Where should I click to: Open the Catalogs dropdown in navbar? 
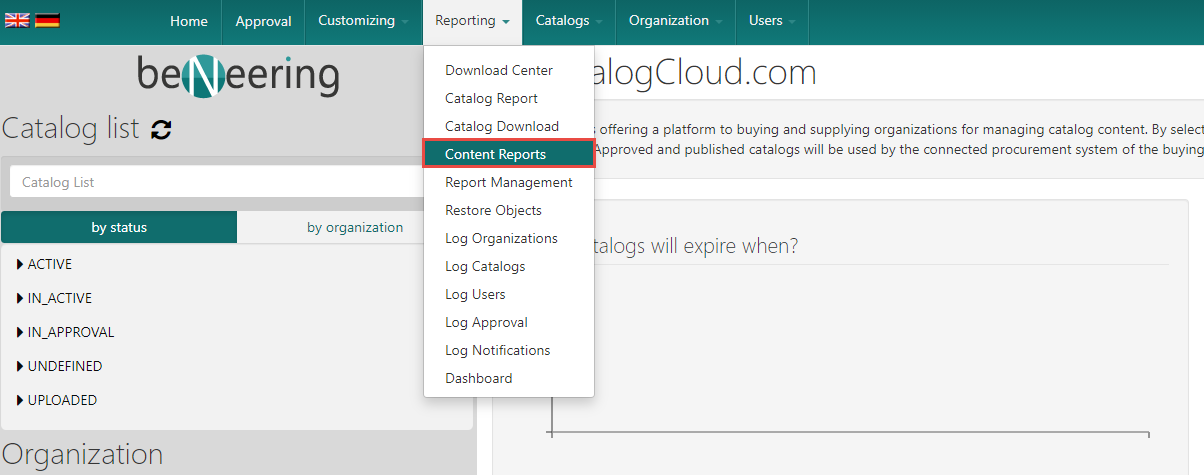click(x=568, y=21)
